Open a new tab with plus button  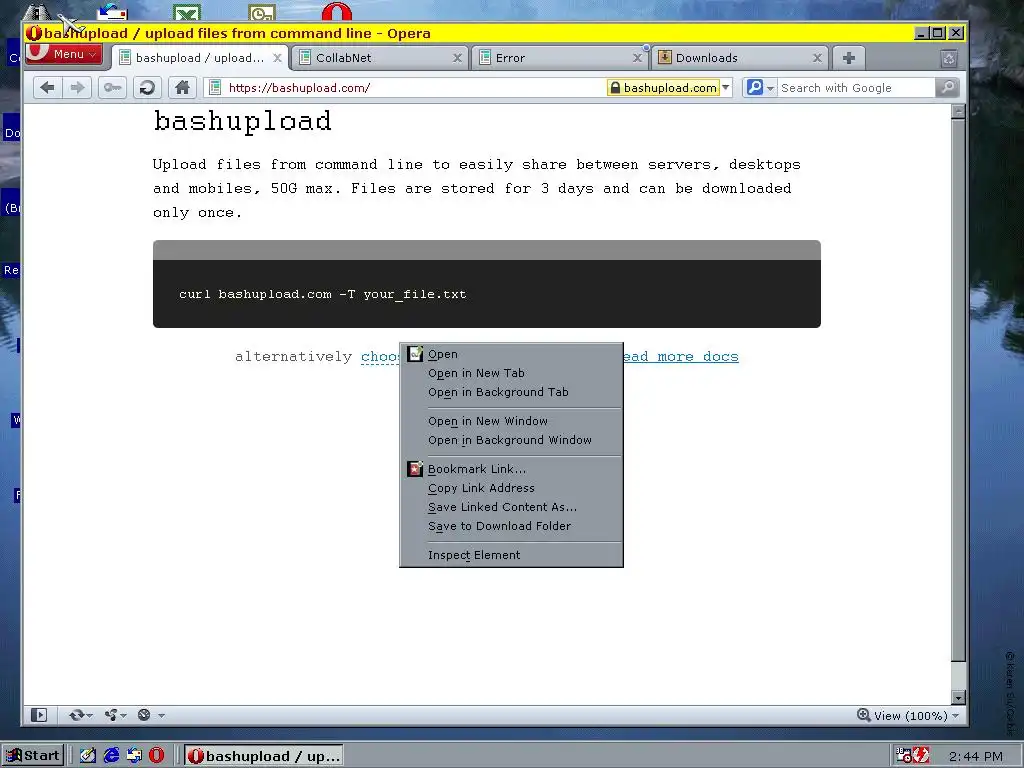pyautogui.click(x=848, y=58)
